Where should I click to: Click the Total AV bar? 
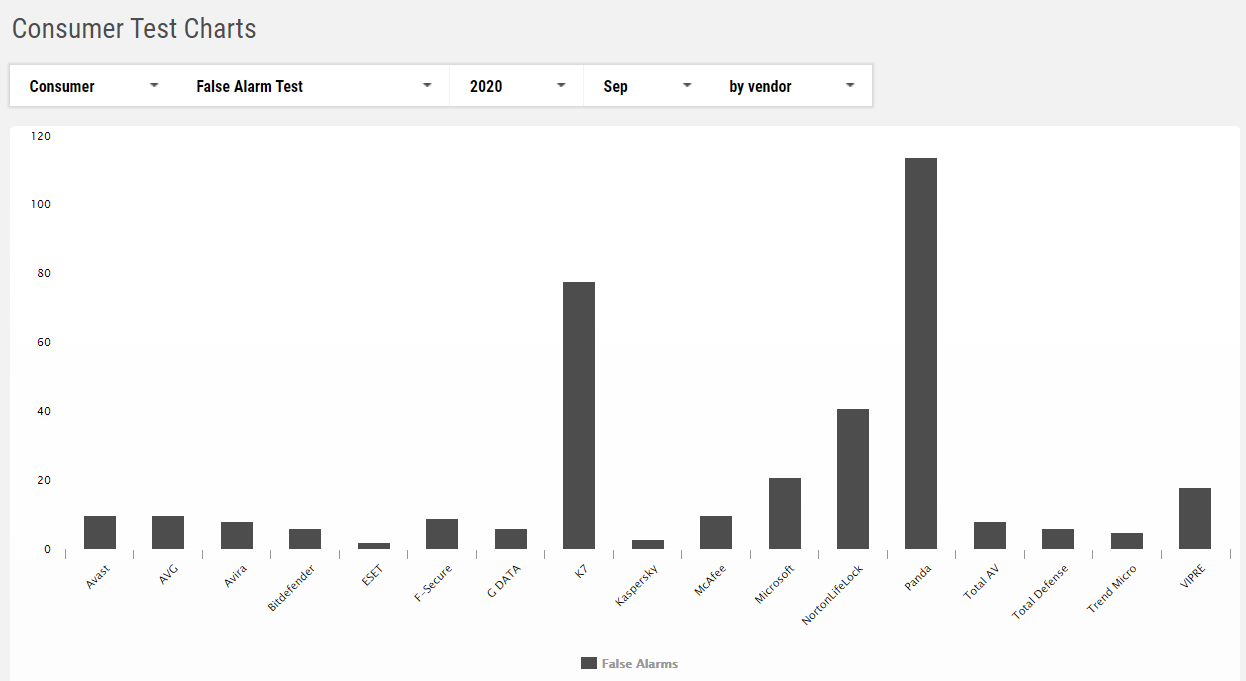[x=990, y=535]
